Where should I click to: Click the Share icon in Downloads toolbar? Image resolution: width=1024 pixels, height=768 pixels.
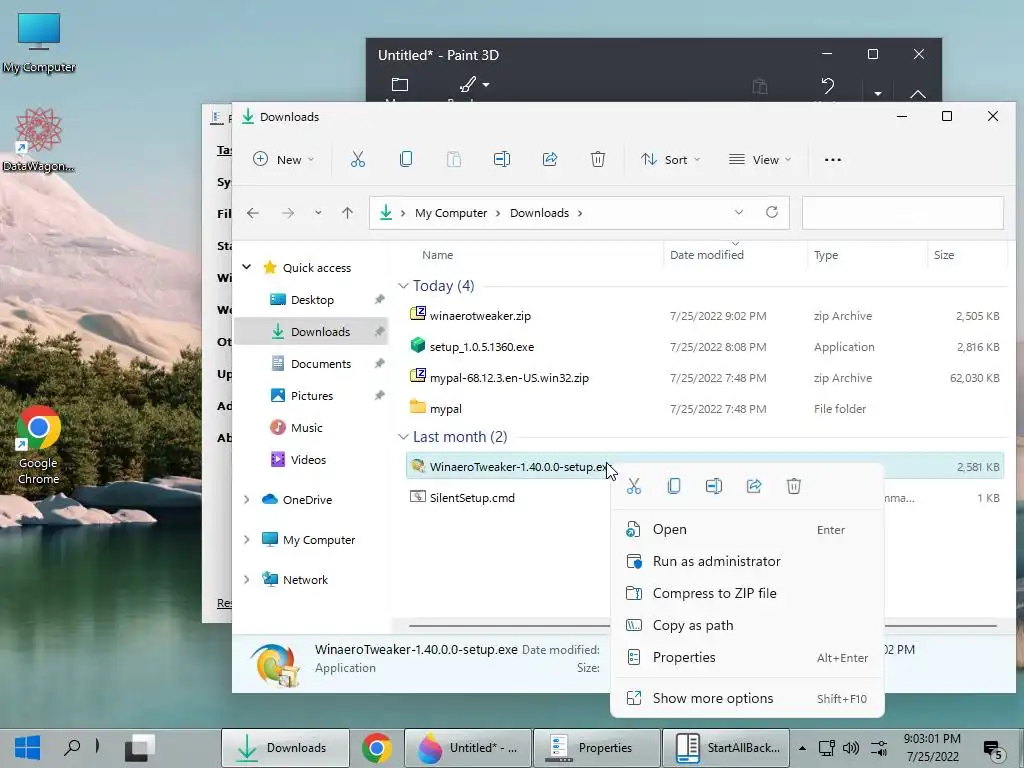click(x=550, y=159)
